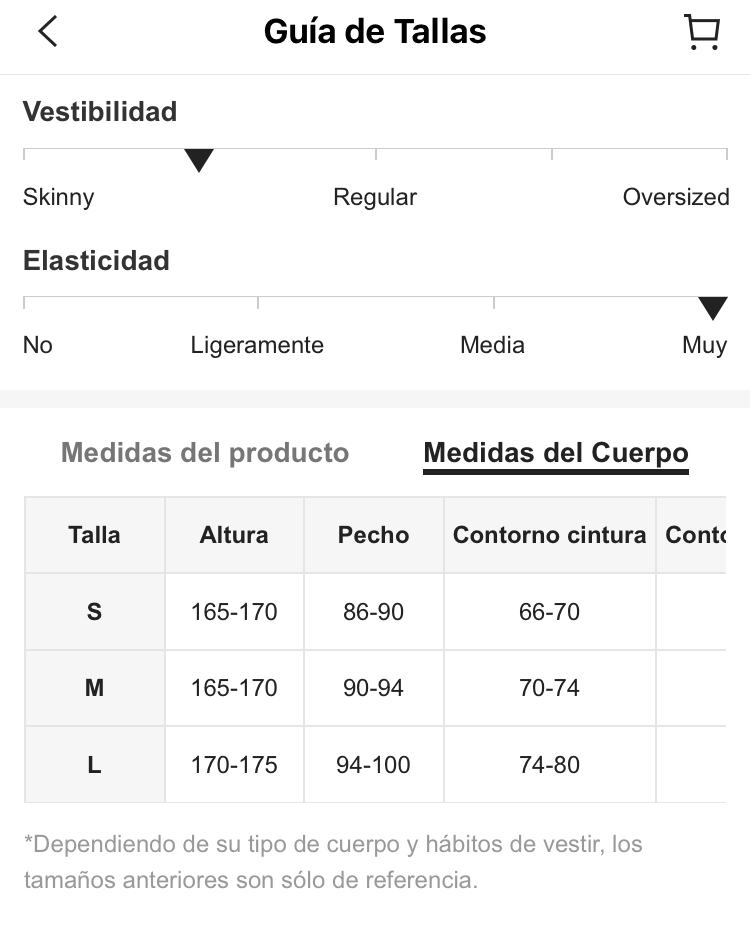Select the M size row label
This screenshot has height=939, width=750.
click(x=95, y=688)
